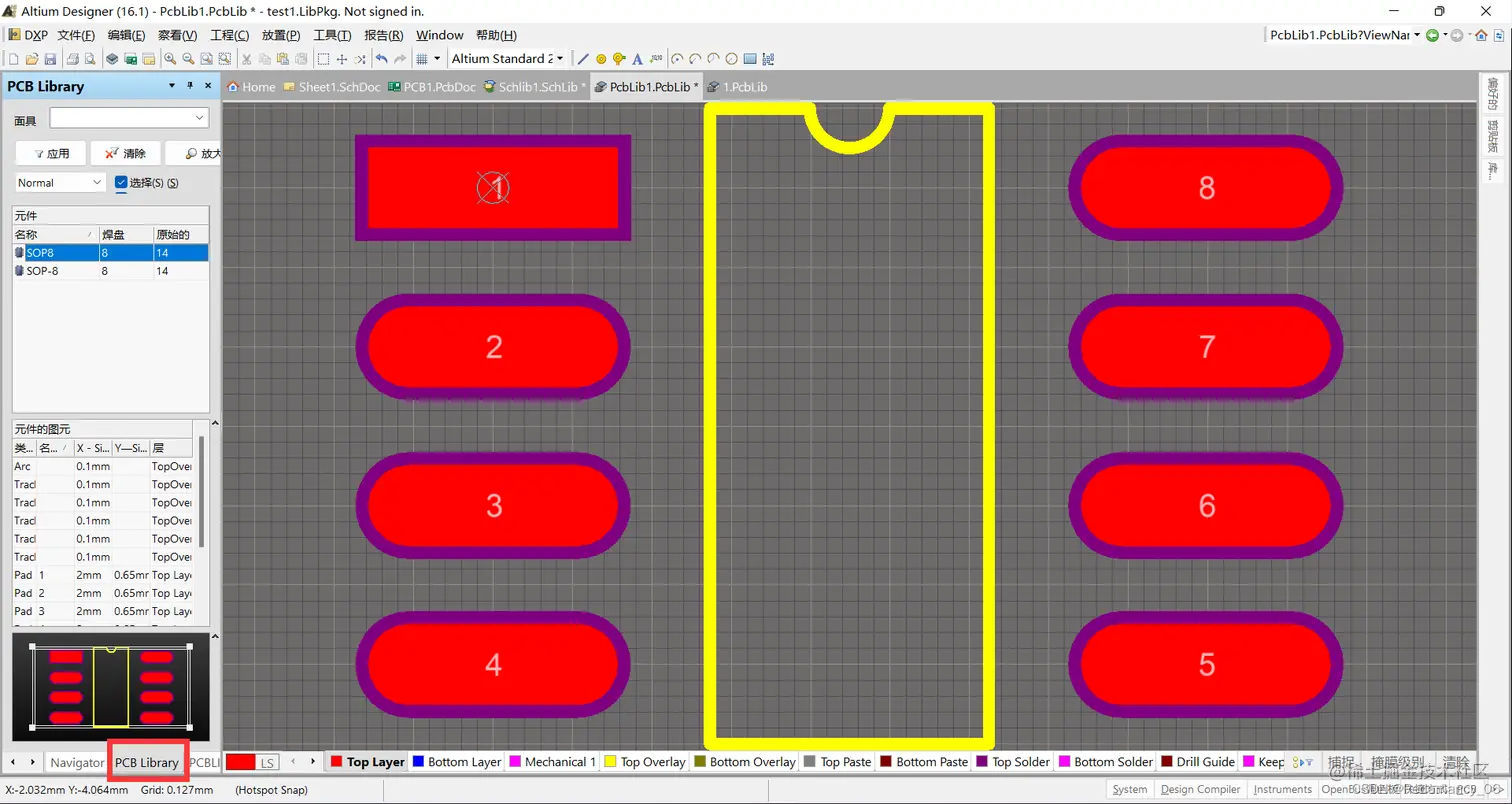This screenshot has height=804, width=1512.
Task: Open the layer tab options filter icon
Action: 1304,762
